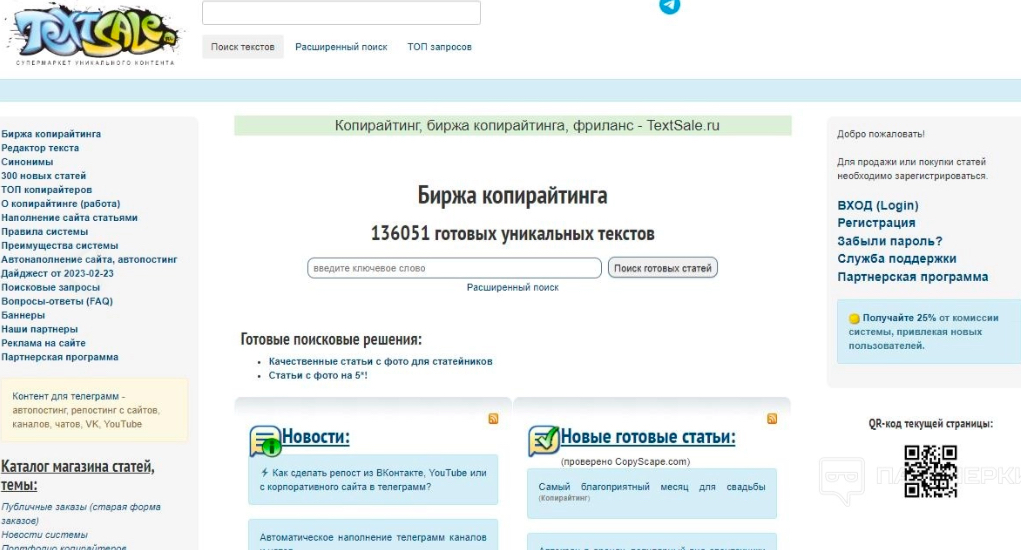Focus the keyword search input field
Screen dimensions: 1021x550
(x=454, y=268)
